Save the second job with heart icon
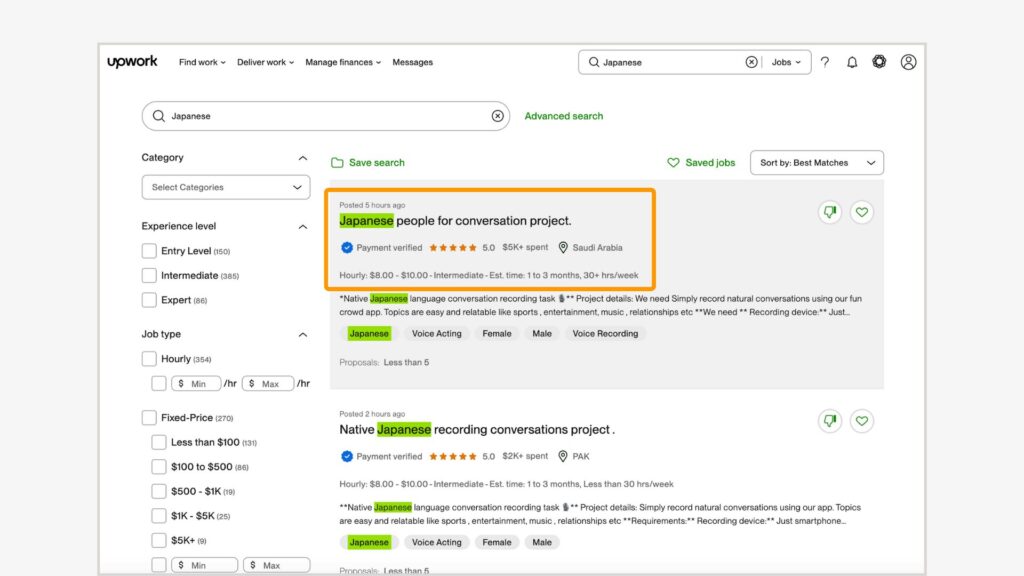This screenshot has height=576, width=1024. pyautogui.click(x=862, y=421)
